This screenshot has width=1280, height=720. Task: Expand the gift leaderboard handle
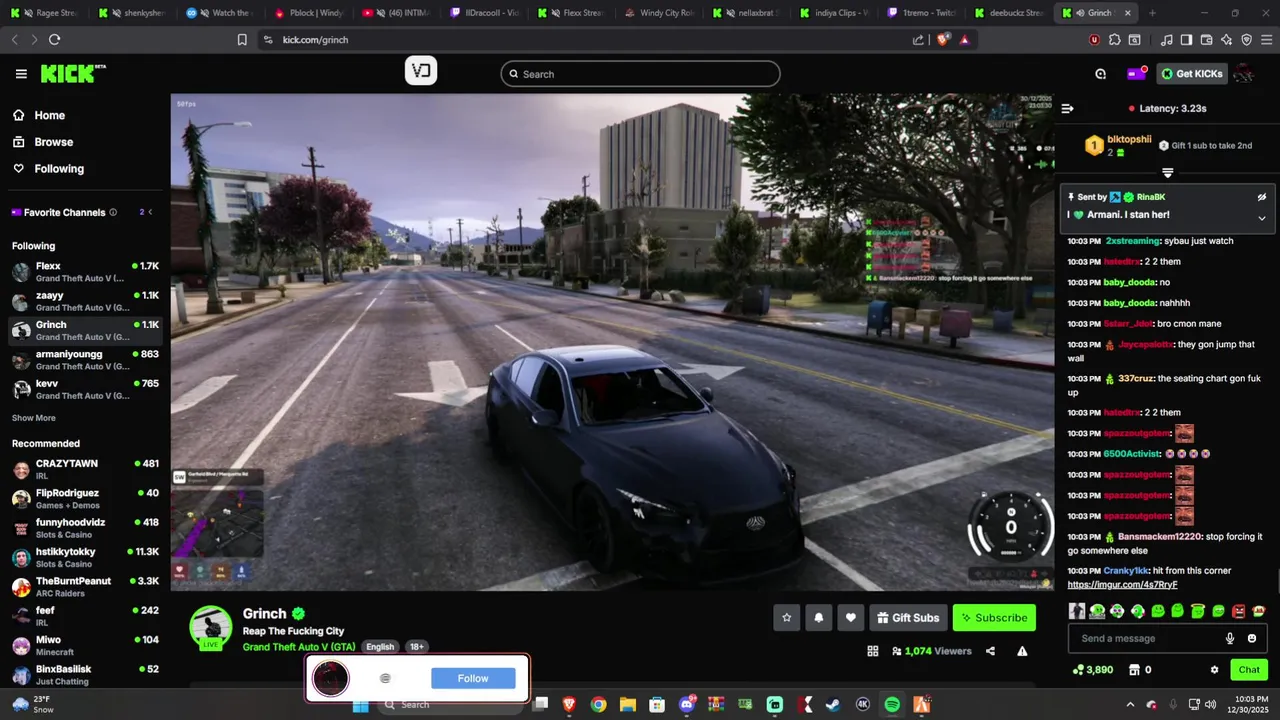coord(1167,173)
